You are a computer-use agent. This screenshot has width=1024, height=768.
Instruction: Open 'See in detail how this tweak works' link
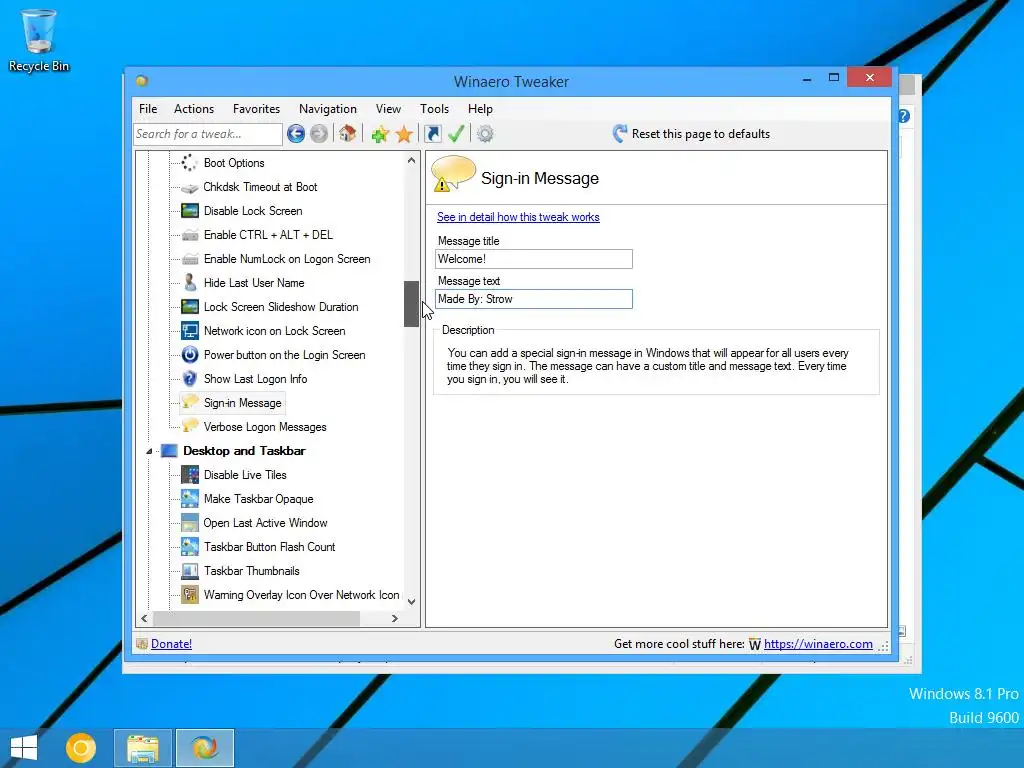518,217
